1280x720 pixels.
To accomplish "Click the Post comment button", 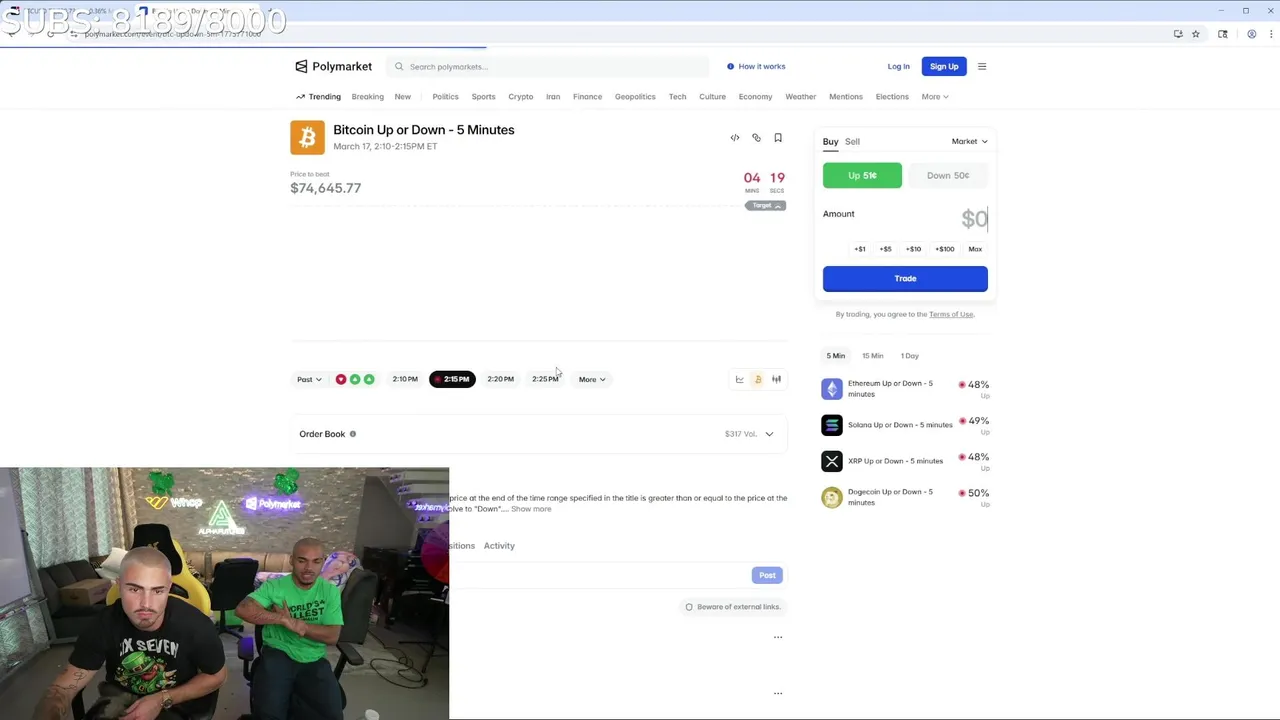I will coord(767,575).
